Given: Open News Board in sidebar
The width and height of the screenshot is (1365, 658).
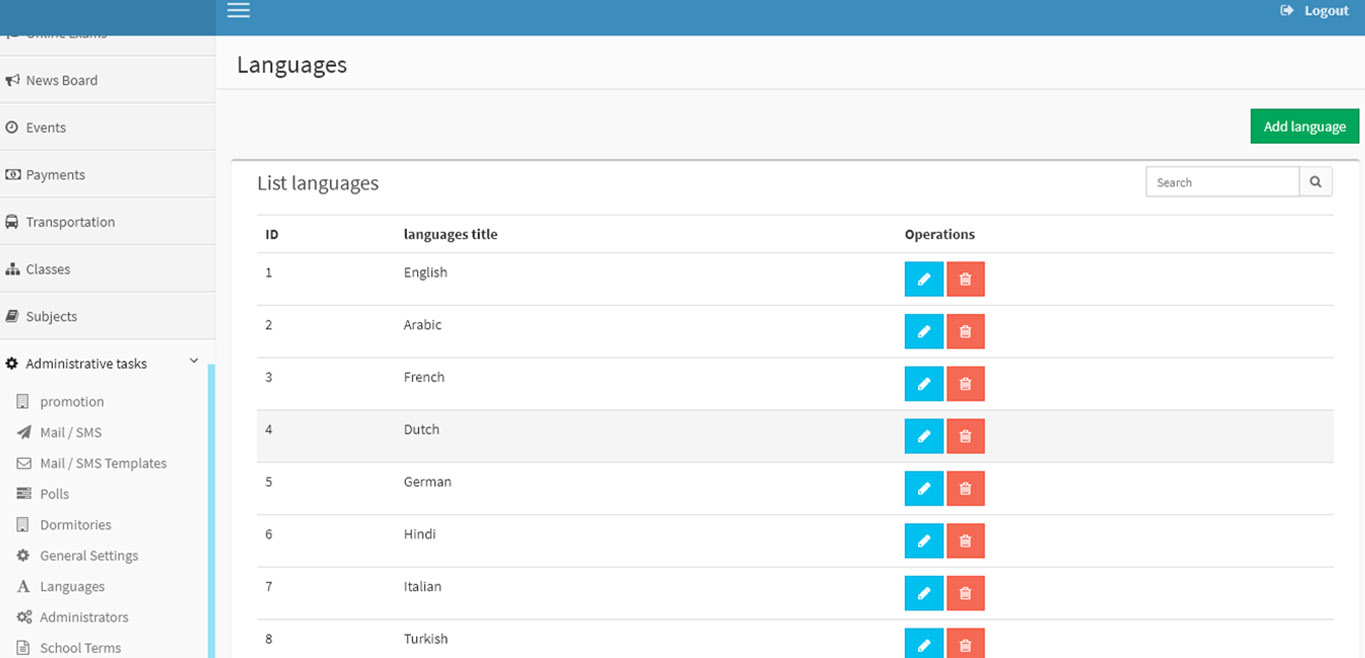Looking at the screenshot, I should pyautogui.click(x=107, y=80).
